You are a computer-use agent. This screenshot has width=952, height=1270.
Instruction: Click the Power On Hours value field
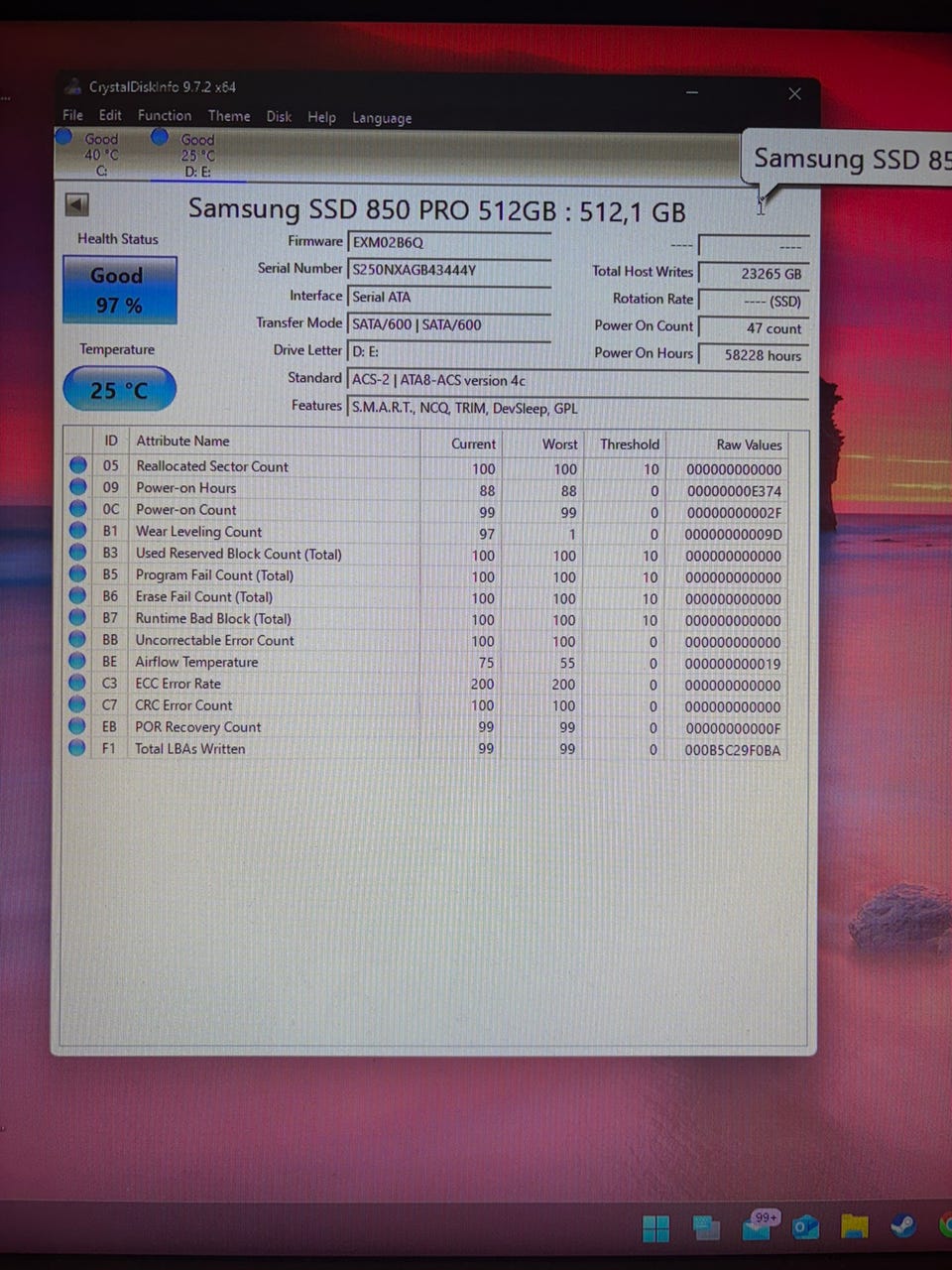click(754, 355)
